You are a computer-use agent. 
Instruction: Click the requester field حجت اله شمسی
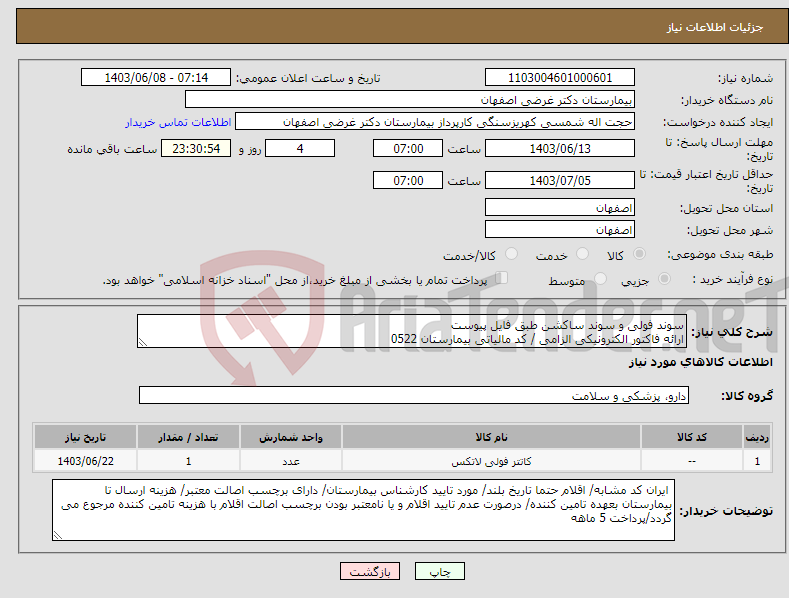coord(435,122)
